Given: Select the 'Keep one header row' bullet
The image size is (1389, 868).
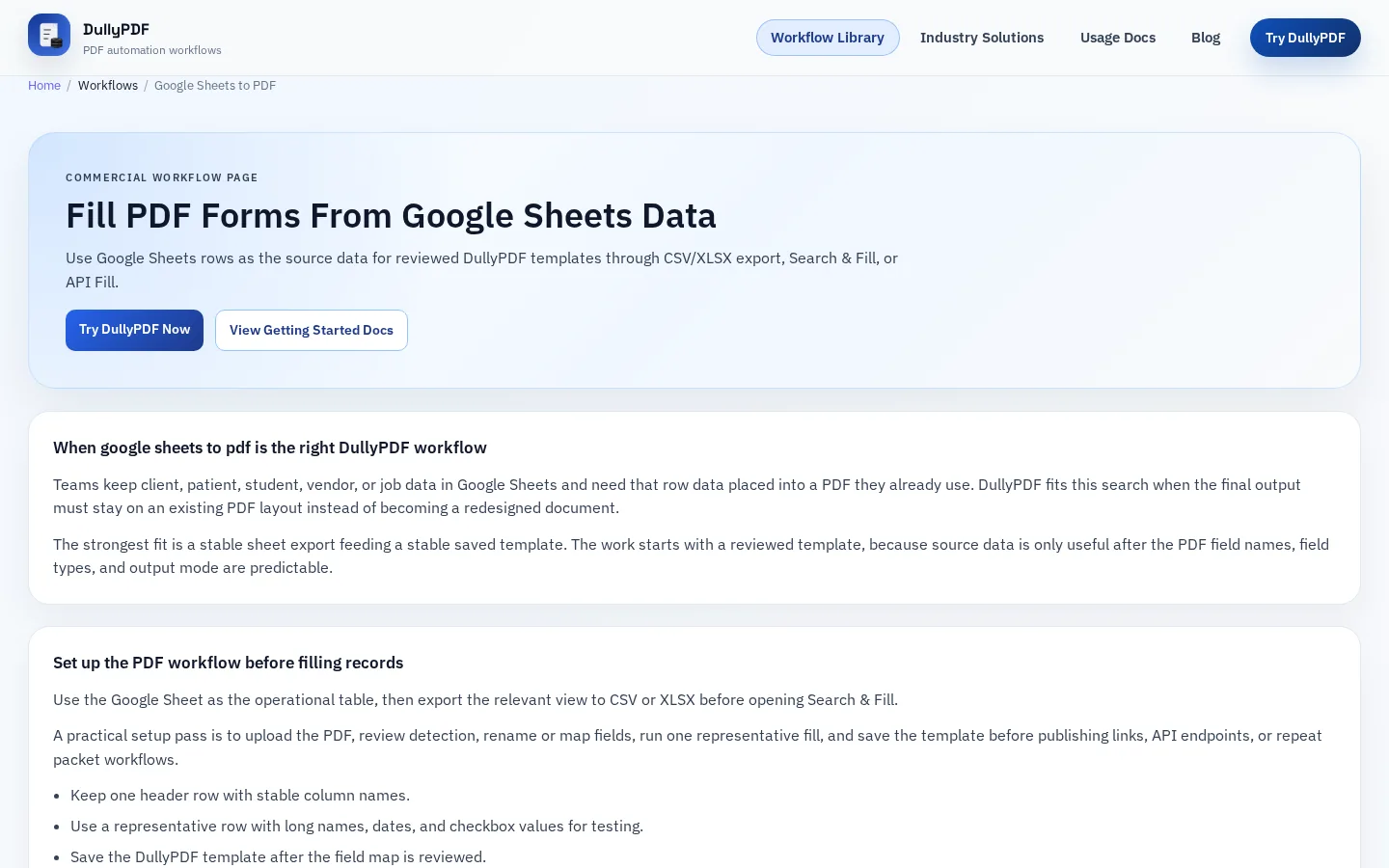Looking at the screenshot, I should tap(240, 796).
